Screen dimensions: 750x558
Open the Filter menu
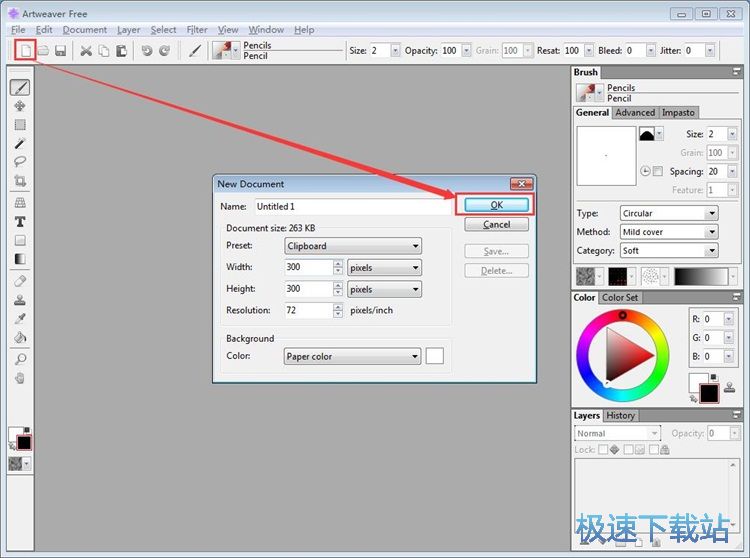click(197, 30)
